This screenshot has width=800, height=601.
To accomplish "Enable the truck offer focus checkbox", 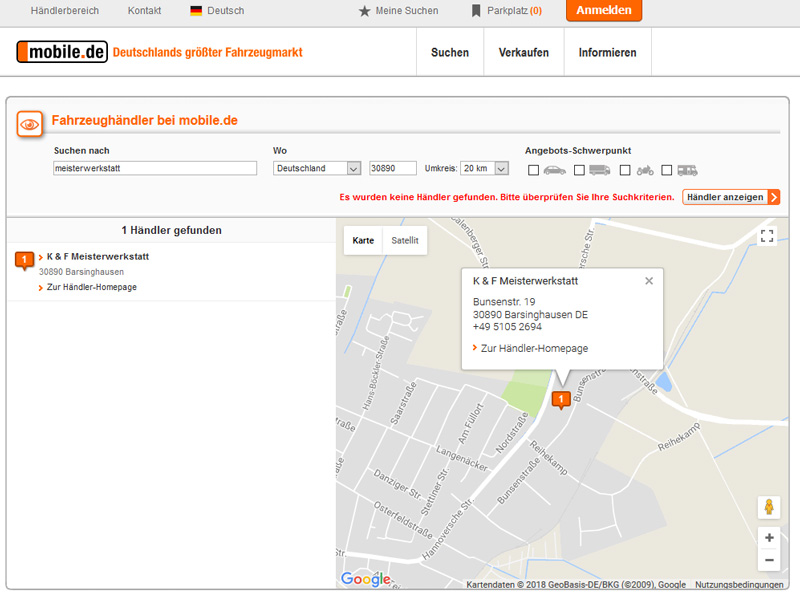I will [579, 170].
